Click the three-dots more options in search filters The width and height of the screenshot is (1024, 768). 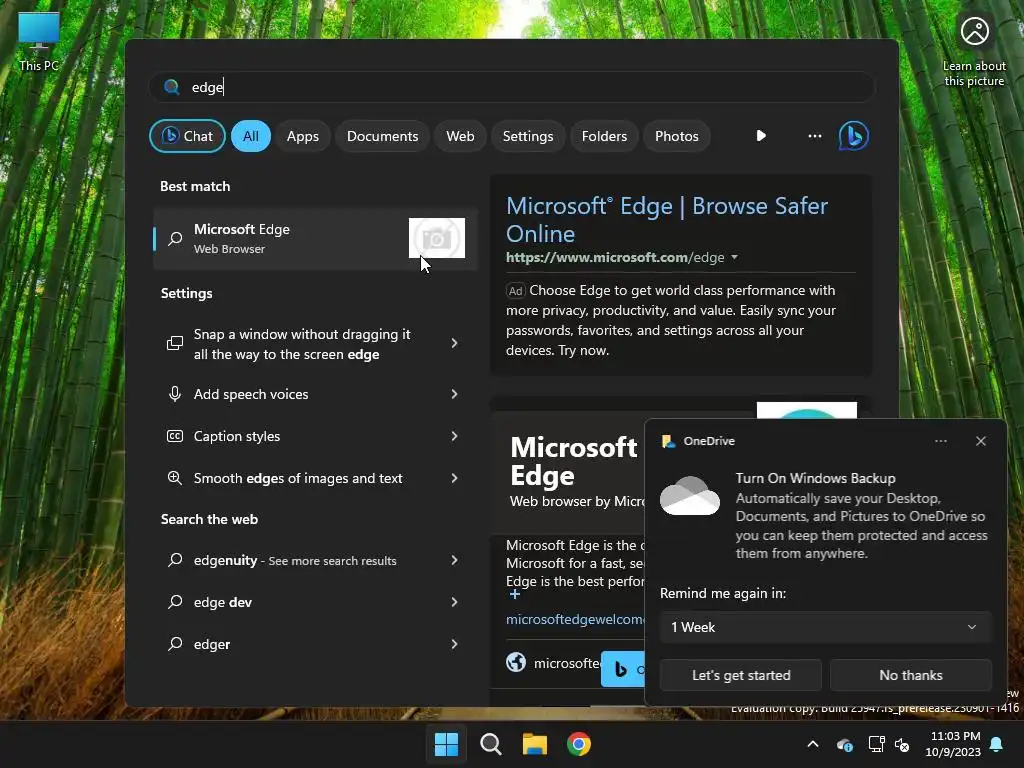tap(814, 136)
